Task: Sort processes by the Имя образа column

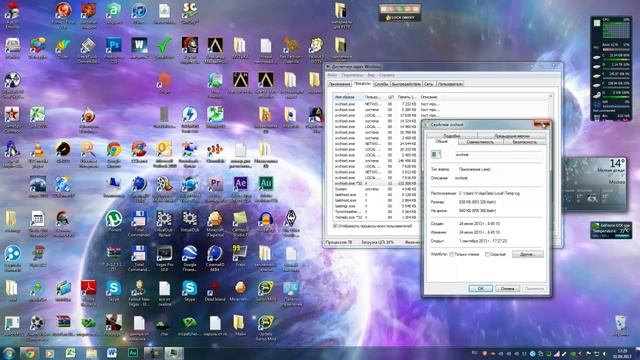Action: pyautogui.click(x=348, y=97)
